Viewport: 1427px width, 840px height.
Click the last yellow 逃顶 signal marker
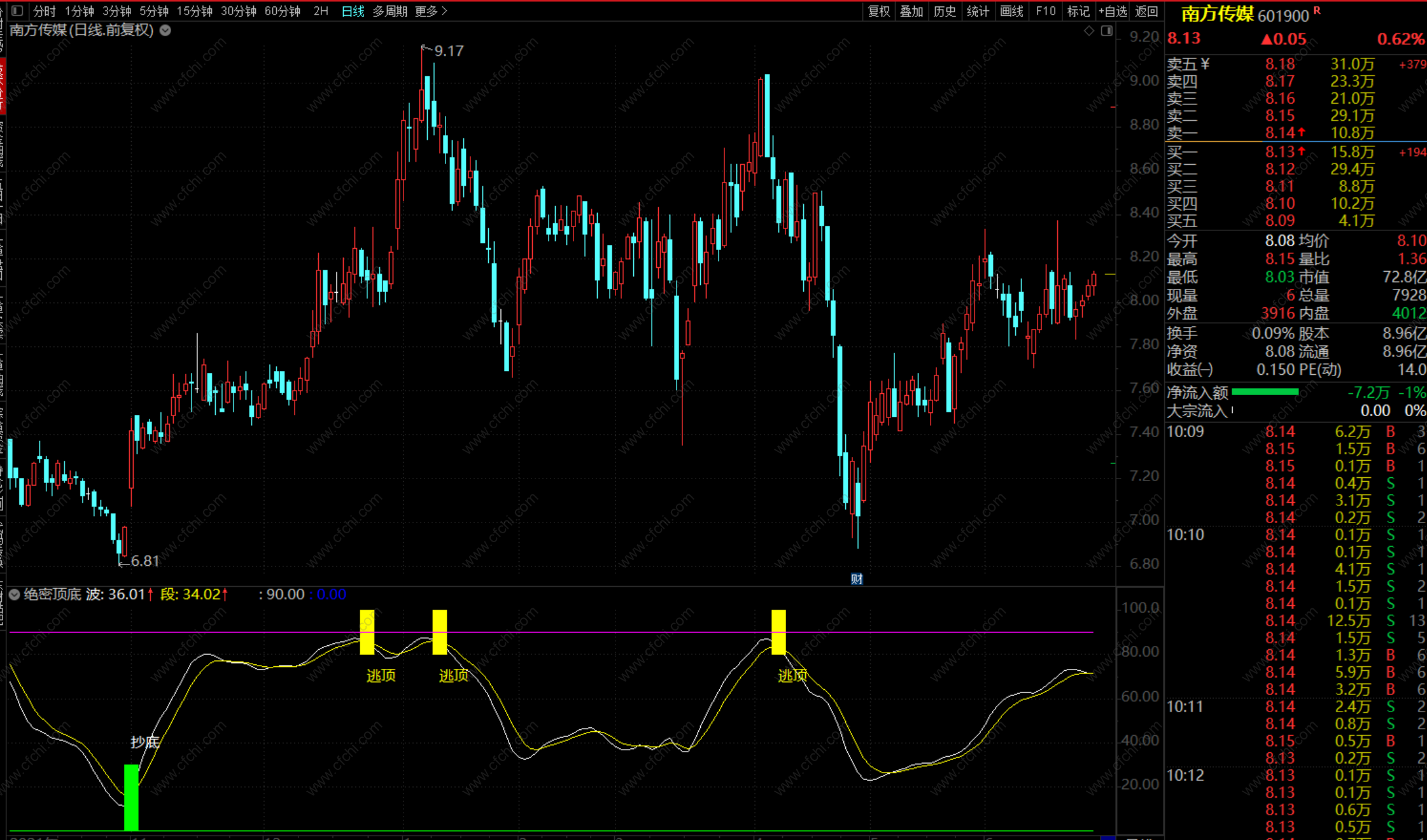(778, 631)
